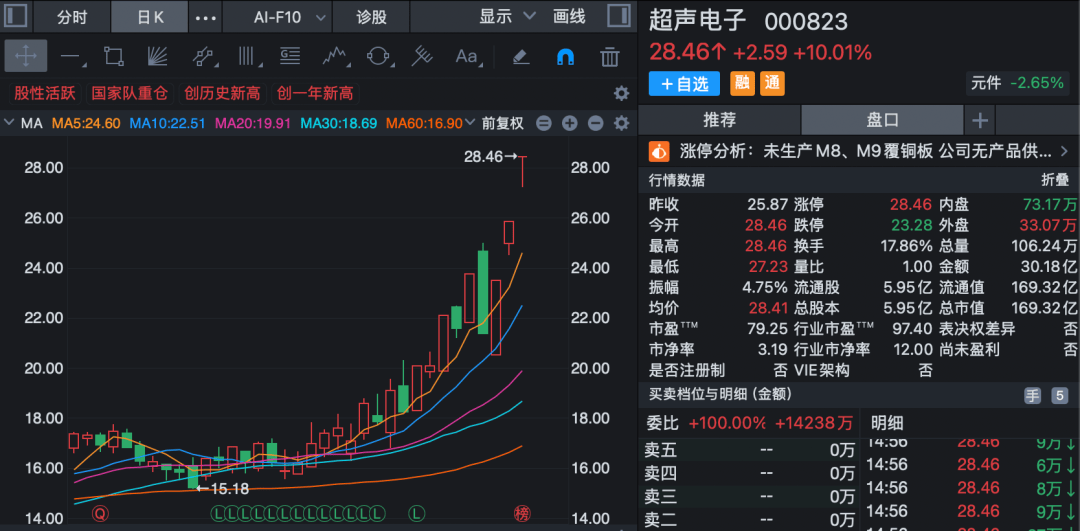This screenshot has height=531, width=1080.
Task: Click the stock code 000823
Action: pos(806,22)
